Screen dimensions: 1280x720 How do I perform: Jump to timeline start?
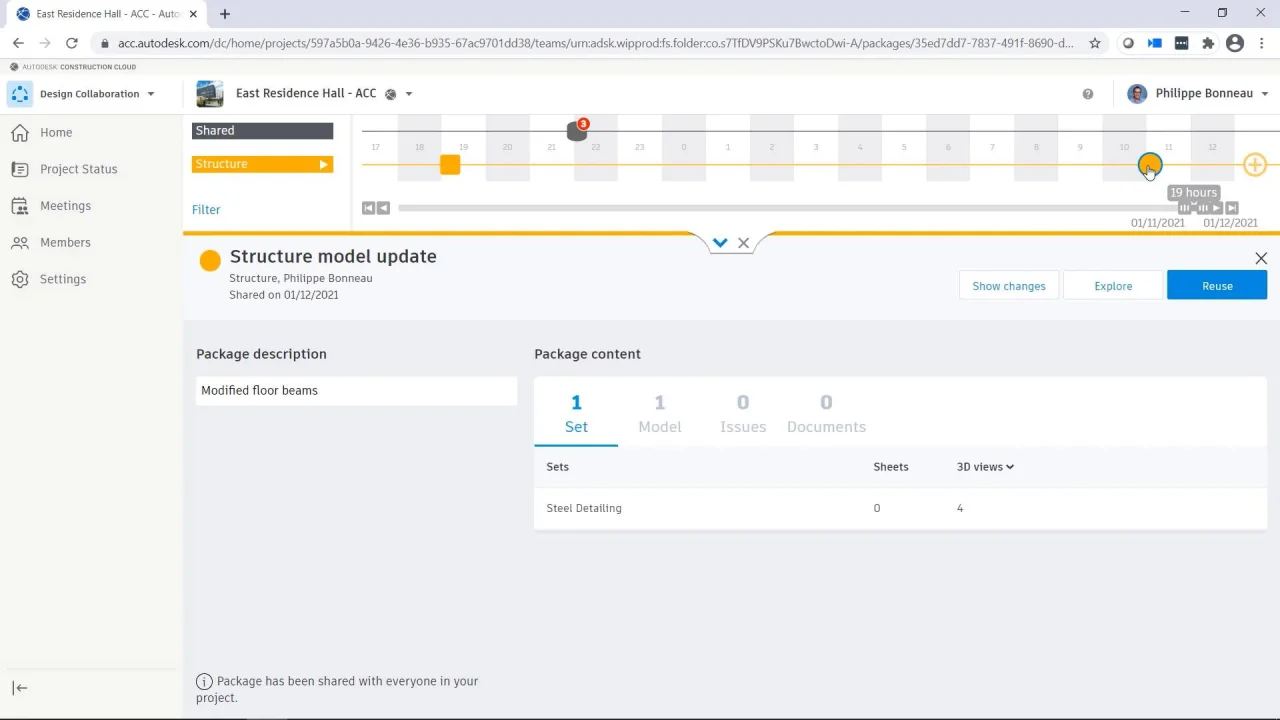368,208
